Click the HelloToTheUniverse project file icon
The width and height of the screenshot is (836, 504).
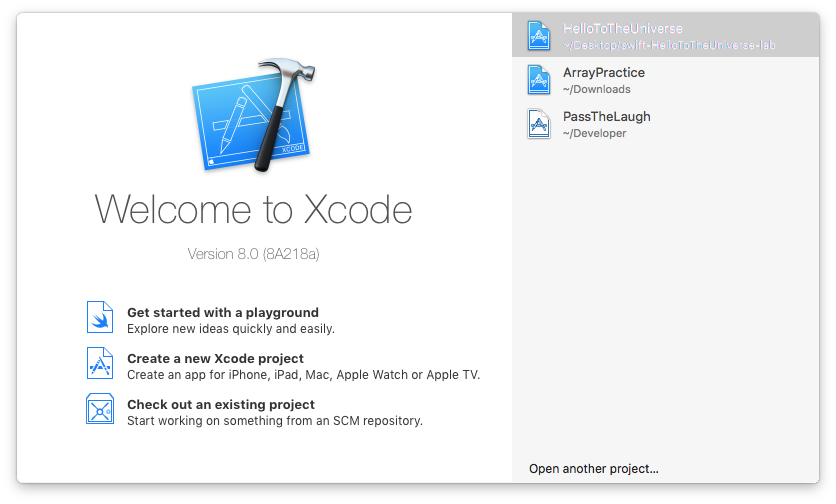(538, 35)
